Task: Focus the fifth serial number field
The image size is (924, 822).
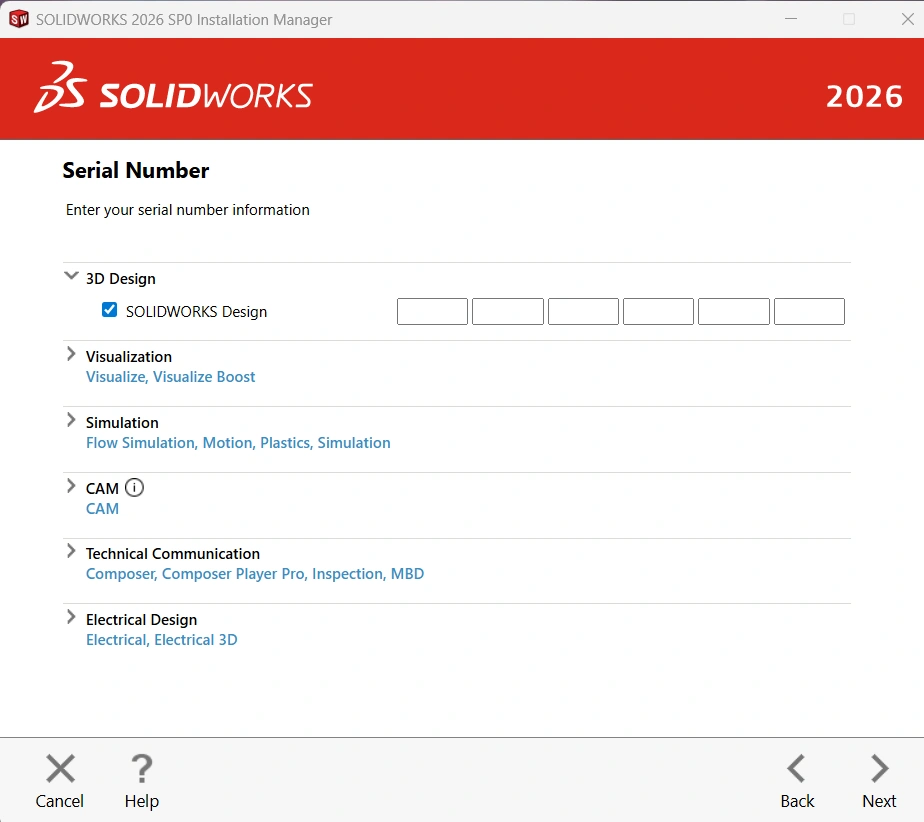Action: [x=734, y=312]
